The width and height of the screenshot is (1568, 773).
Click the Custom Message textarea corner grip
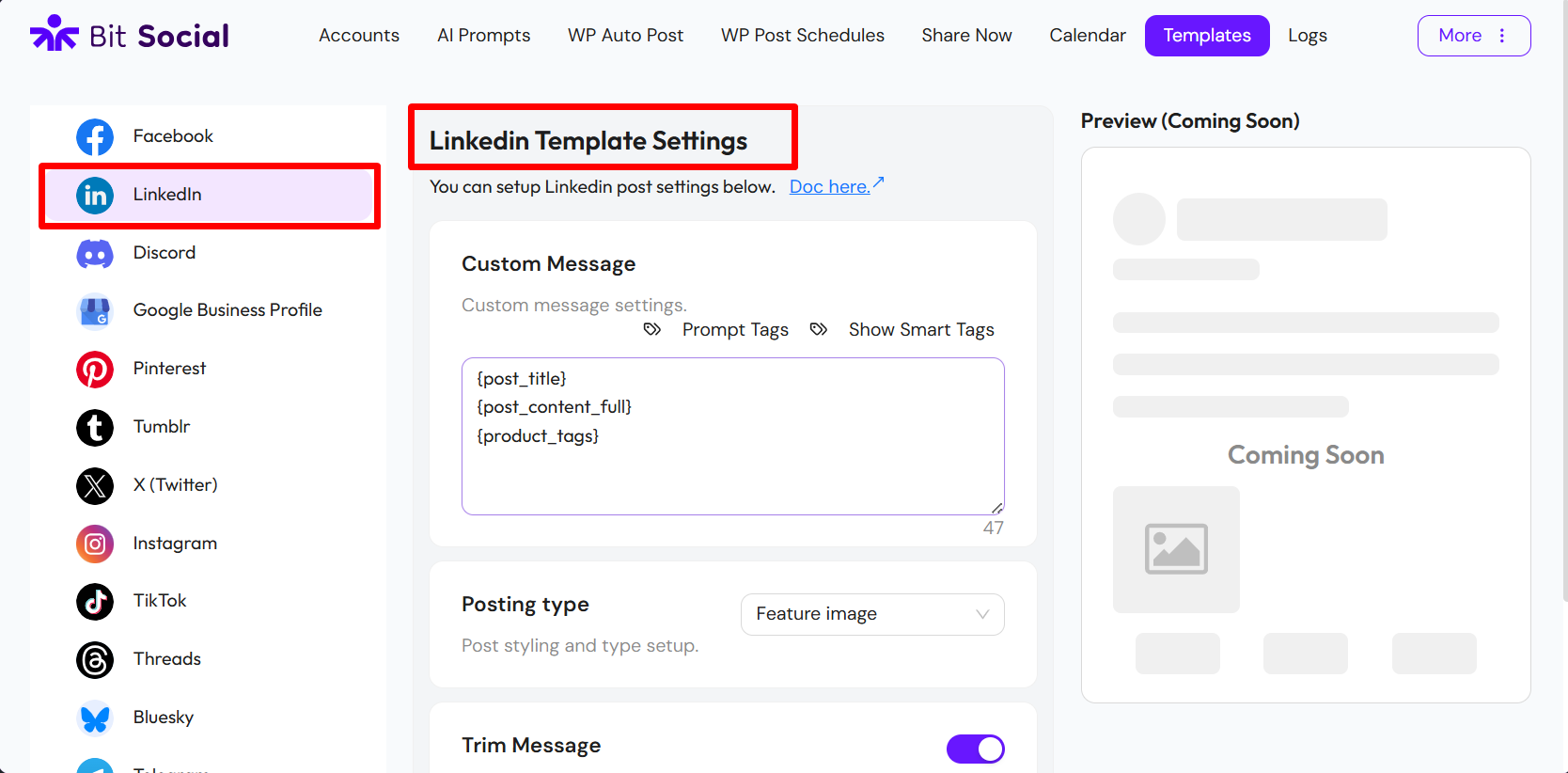[997, 508]
